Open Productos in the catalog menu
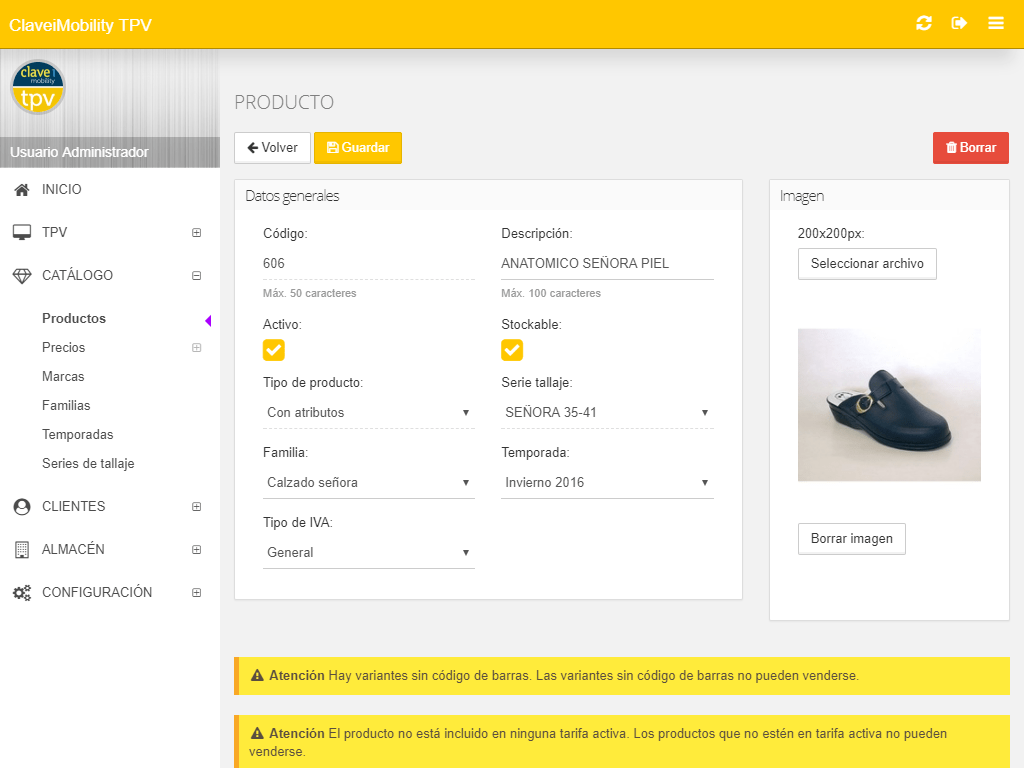The height and width of the screenshot is (768, 1024). 74,319
